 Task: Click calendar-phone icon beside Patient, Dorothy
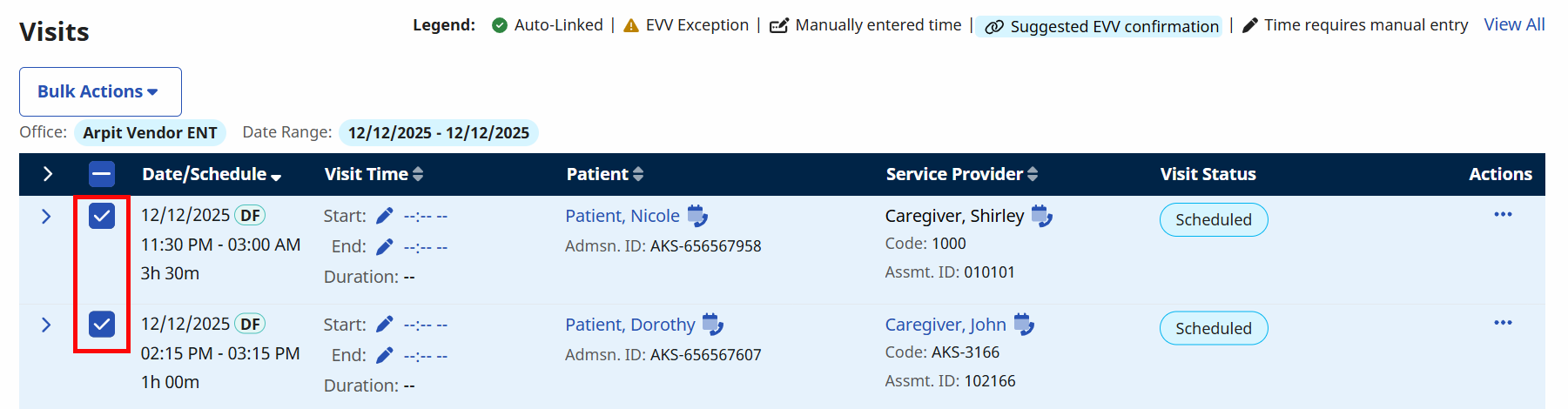[712, 325]
